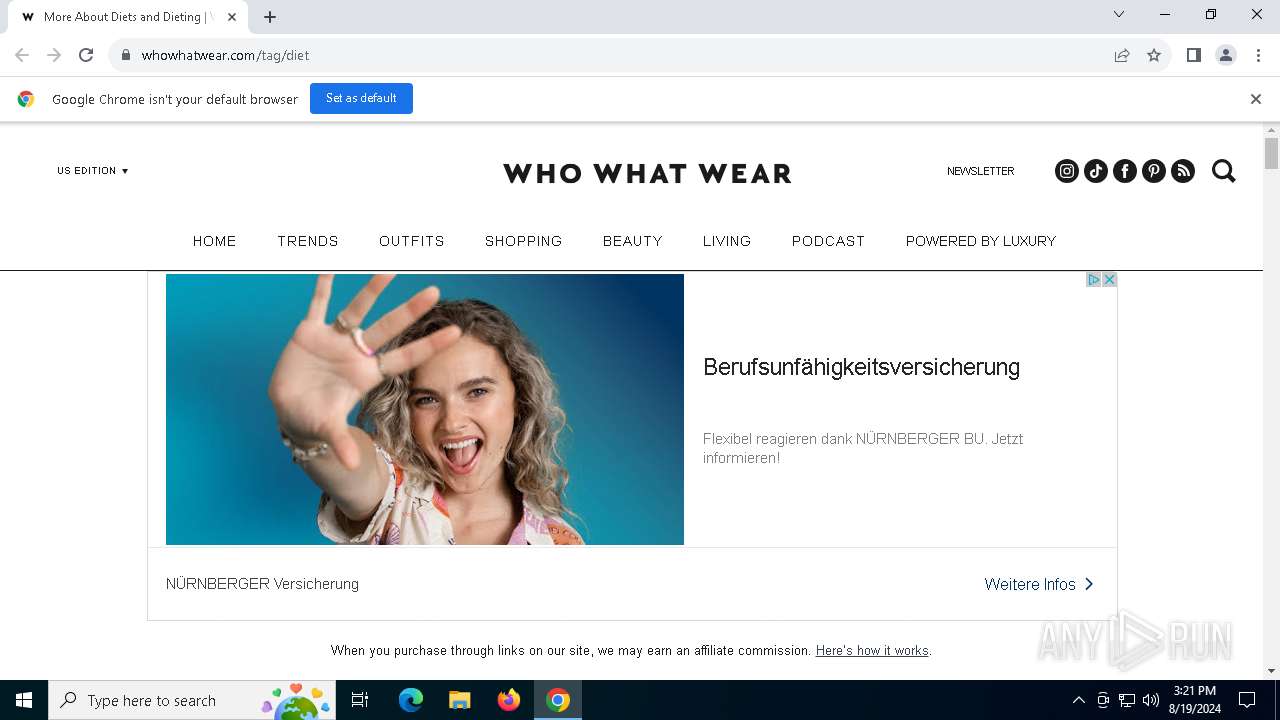Viewport: 1280px width, 720px height.
Task: Open the Trends menu item
Action: (308, 241)
